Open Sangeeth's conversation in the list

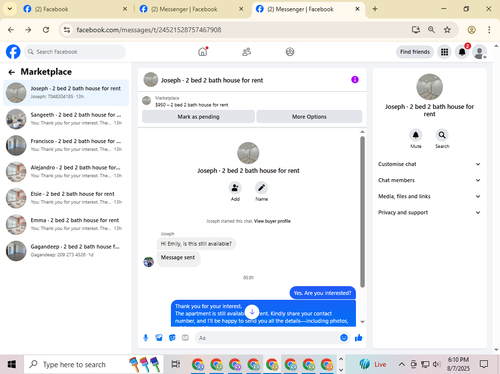coord(66,119)
